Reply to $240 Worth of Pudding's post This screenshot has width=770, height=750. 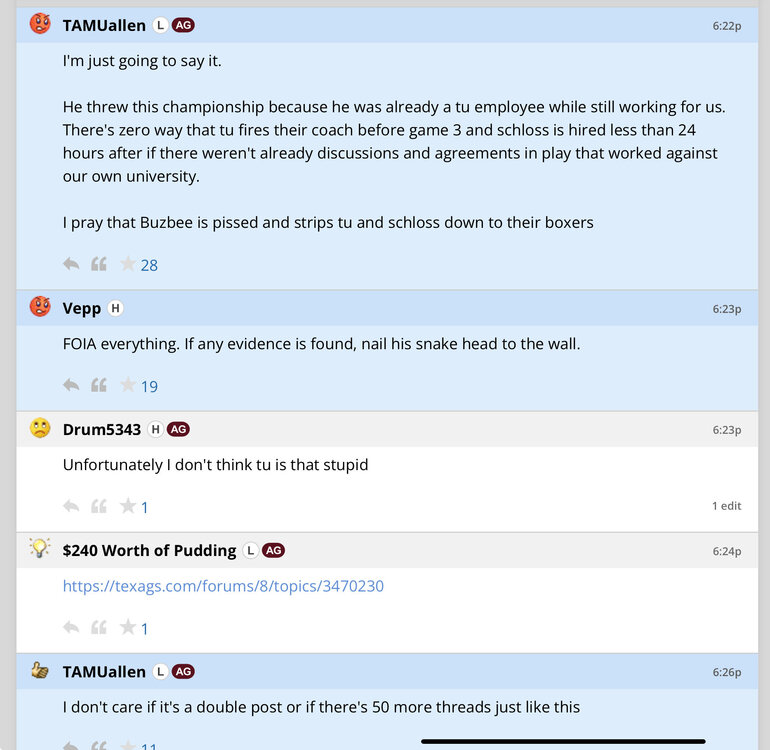(x=71, y=628)
